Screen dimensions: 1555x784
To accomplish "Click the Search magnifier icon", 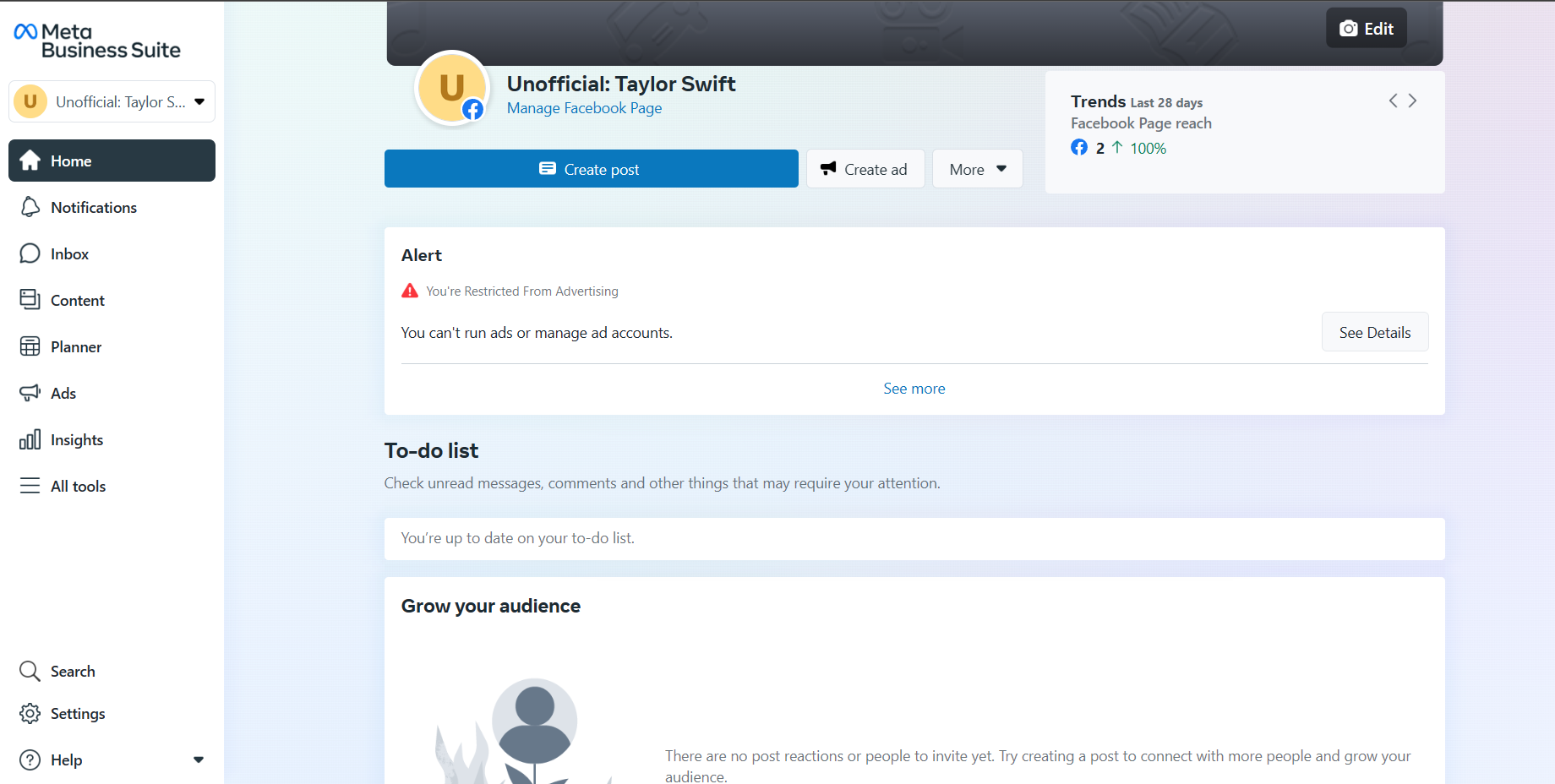I will pos(30,671).
